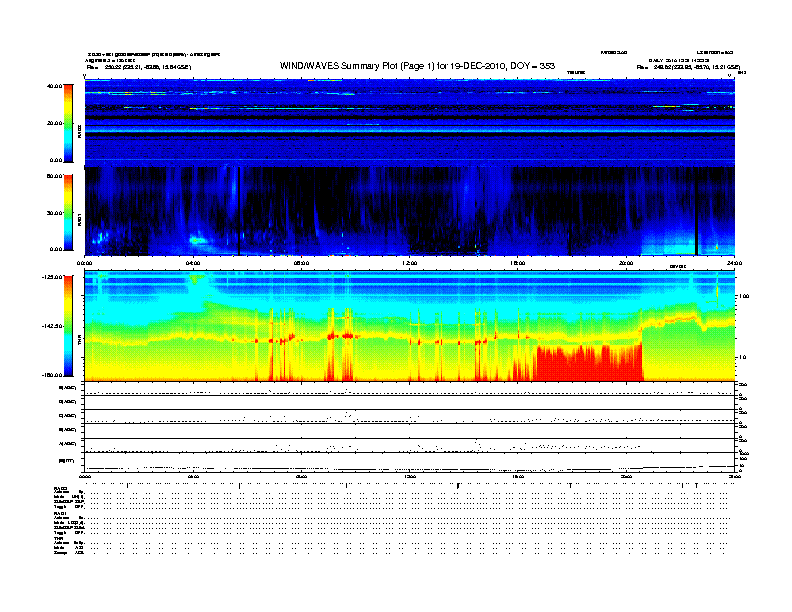Click the 30.00 label on RAD1 color scale
The height and width of the screenshot is (612, 792).
[x=54, y=213]
